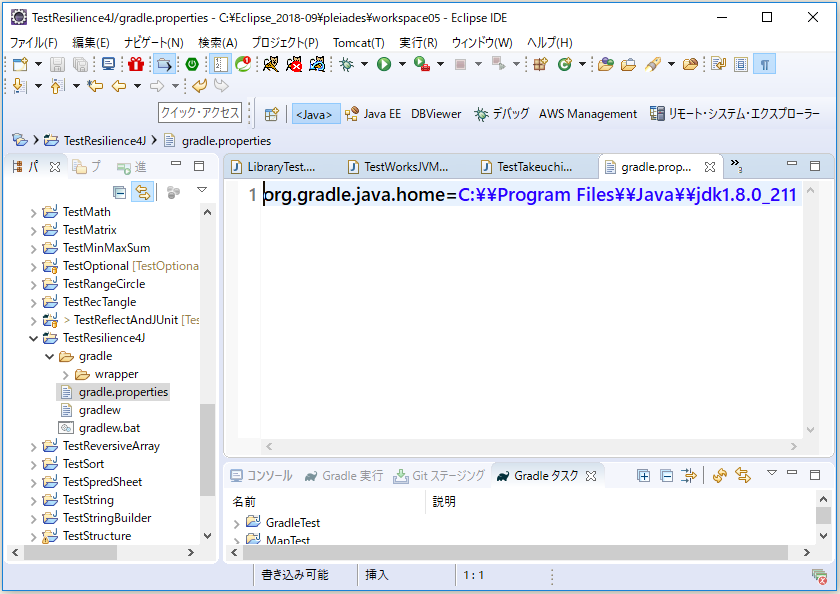This screenshot has width=840, height=594.
Task: Switch to the コンソール tab
Action: click(x=261, y=476)
